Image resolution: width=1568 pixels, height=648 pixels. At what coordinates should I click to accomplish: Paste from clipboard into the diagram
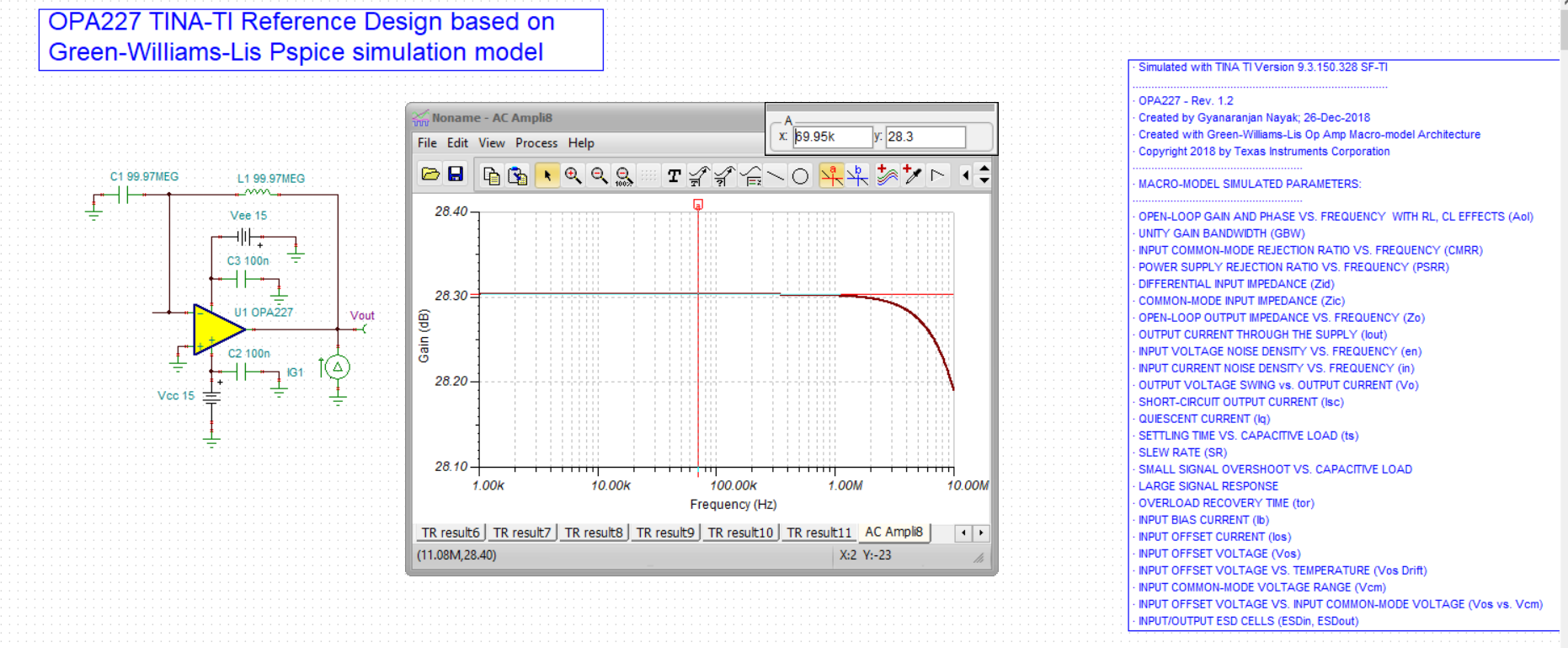[518, 175]
